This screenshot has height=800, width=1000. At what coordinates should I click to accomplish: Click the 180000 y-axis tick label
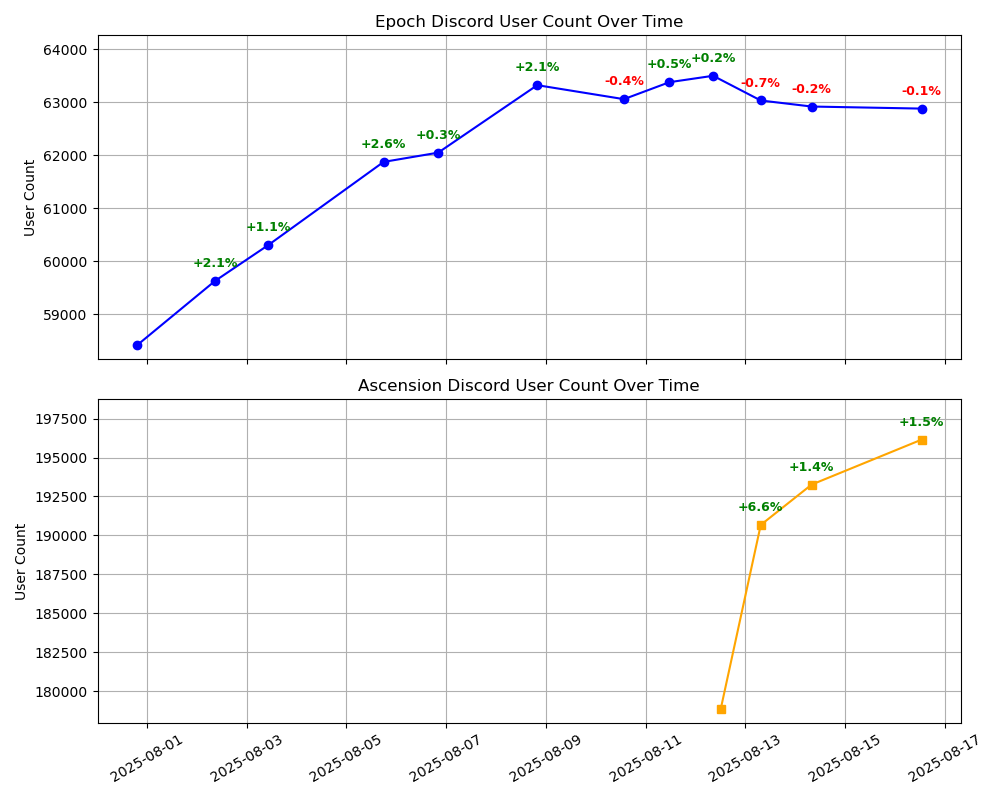(62, 692)
